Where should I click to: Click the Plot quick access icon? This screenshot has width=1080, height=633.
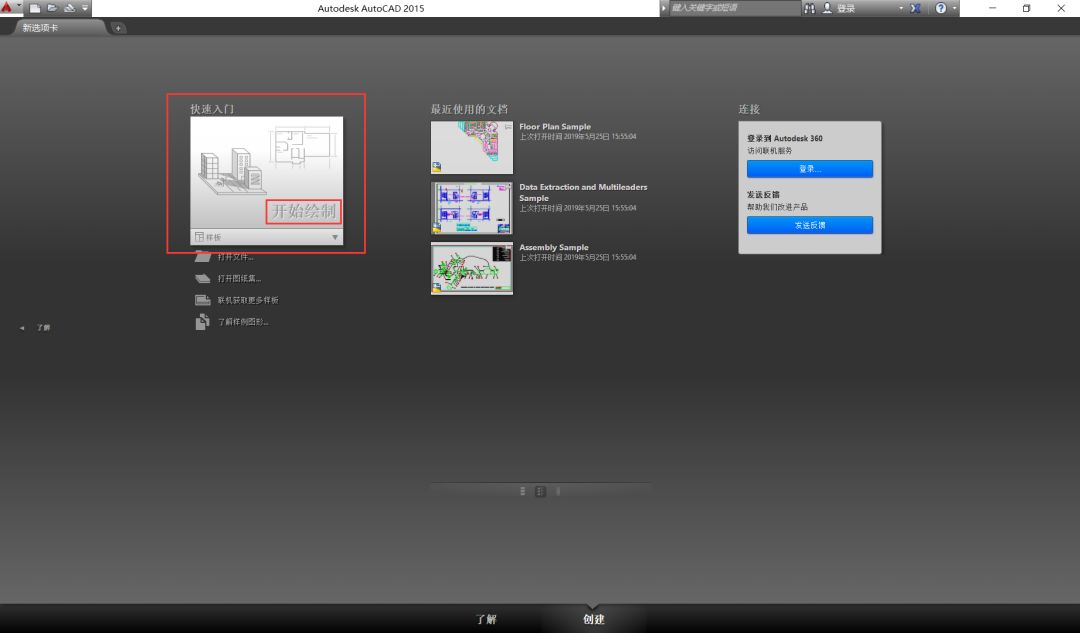point(69,8)
